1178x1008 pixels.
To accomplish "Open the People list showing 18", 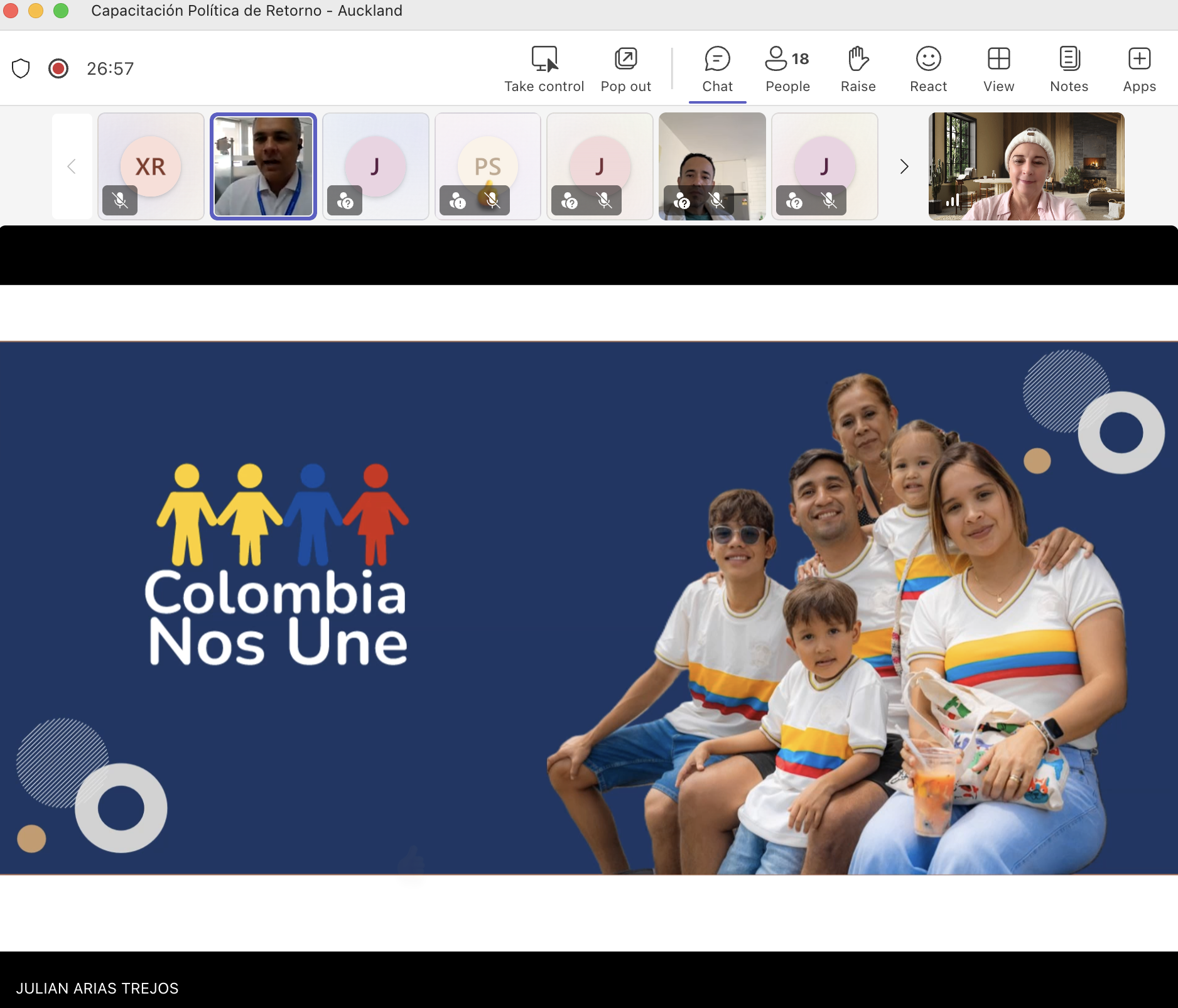I will point(787,69).
